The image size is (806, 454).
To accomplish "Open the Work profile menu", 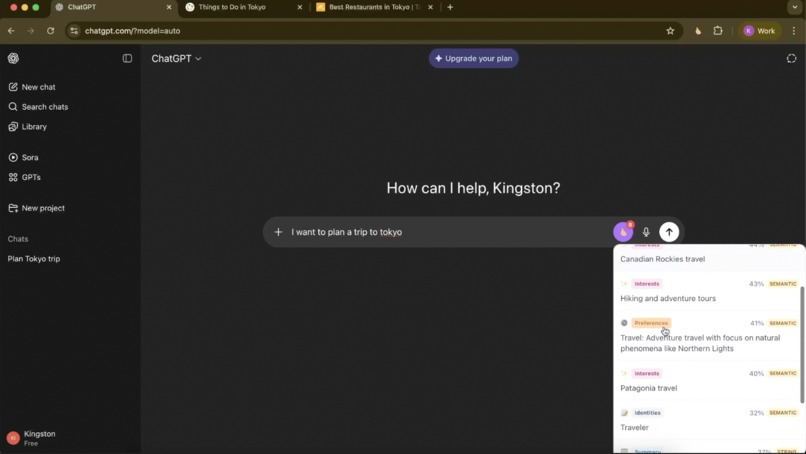I will 760,31.
